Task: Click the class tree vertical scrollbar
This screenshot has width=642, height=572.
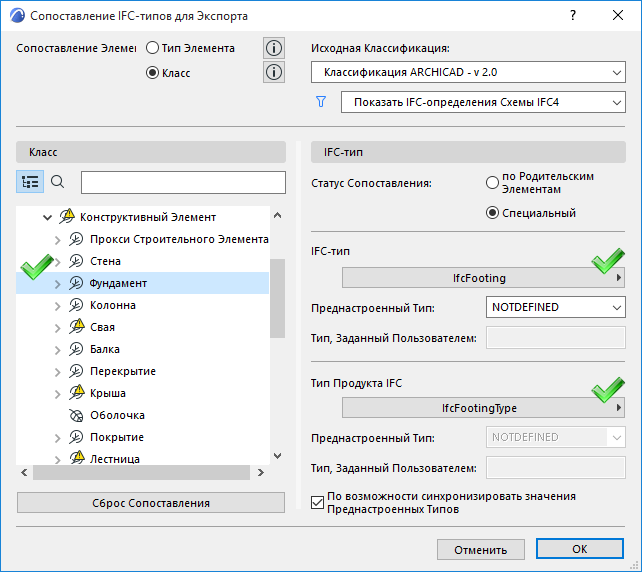Action: tap(278, 300)
